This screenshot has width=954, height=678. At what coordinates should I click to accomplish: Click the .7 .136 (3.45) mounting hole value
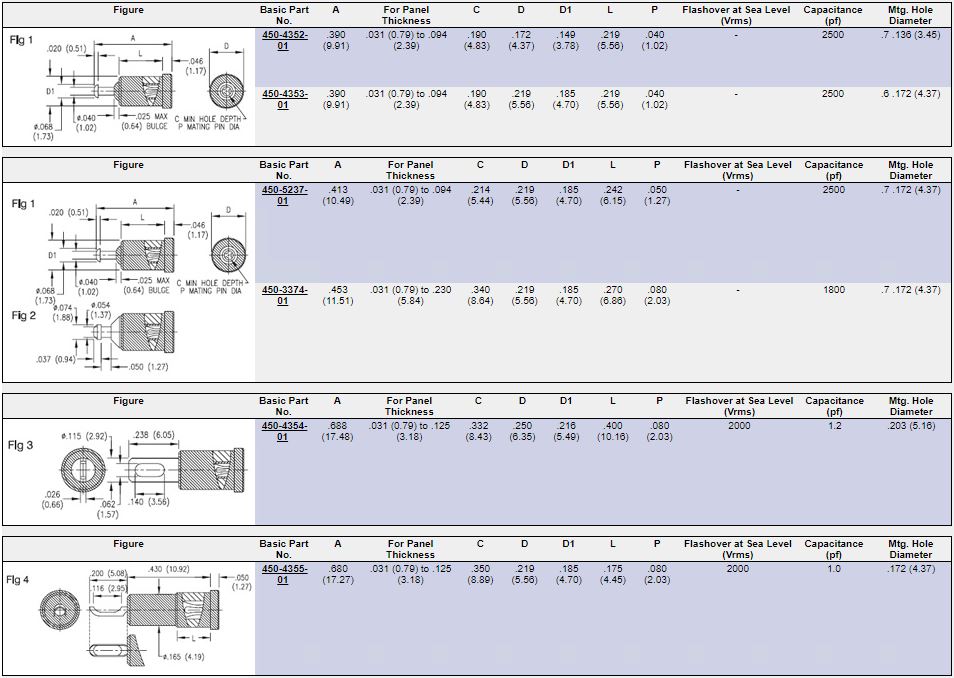pos(910,35)
